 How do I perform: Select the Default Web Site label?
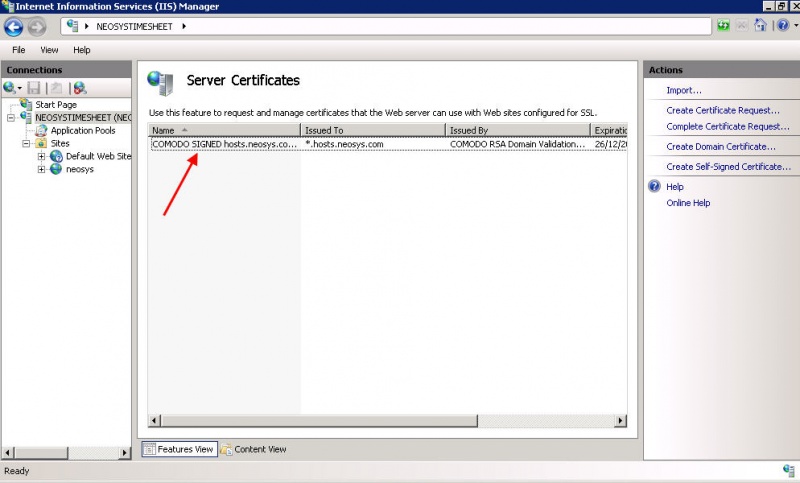(98, 156)
